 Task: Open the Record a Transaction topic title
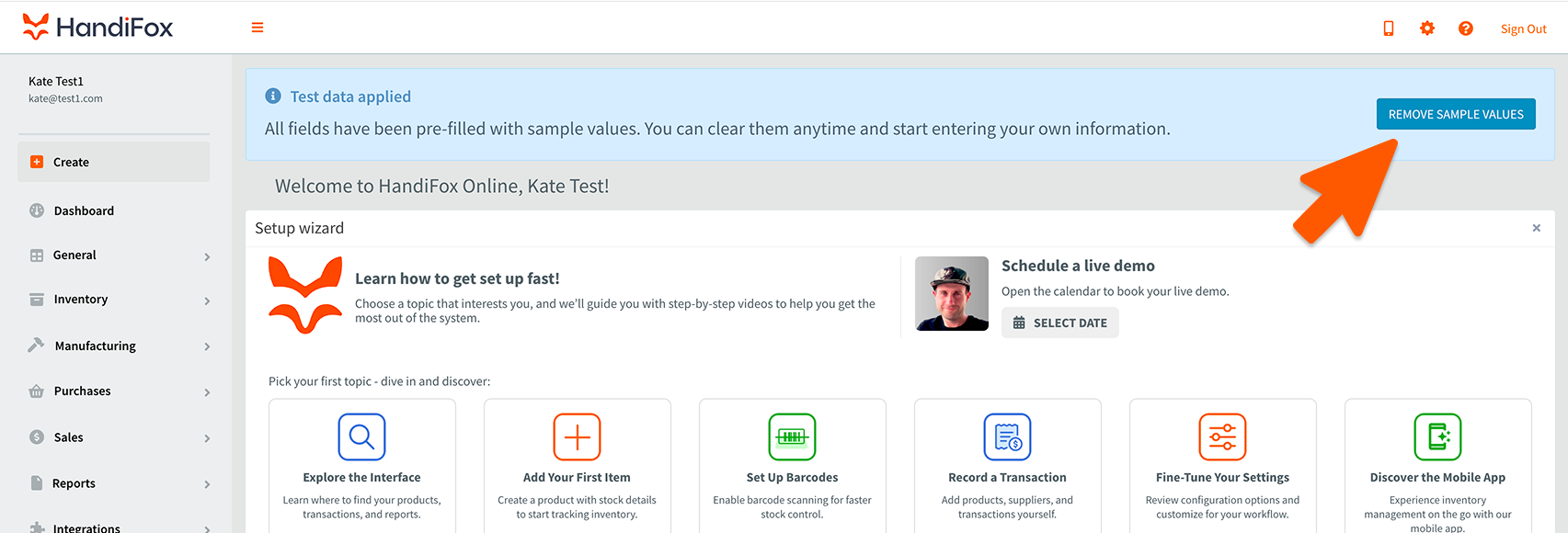(1007, 478)
